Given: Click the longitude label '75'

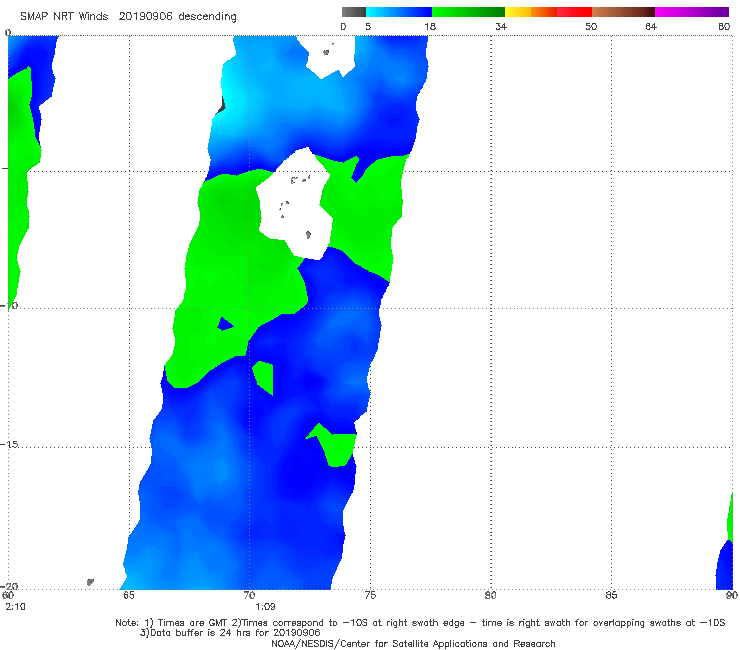Looking at the screenshot, I should pos(370,595).
